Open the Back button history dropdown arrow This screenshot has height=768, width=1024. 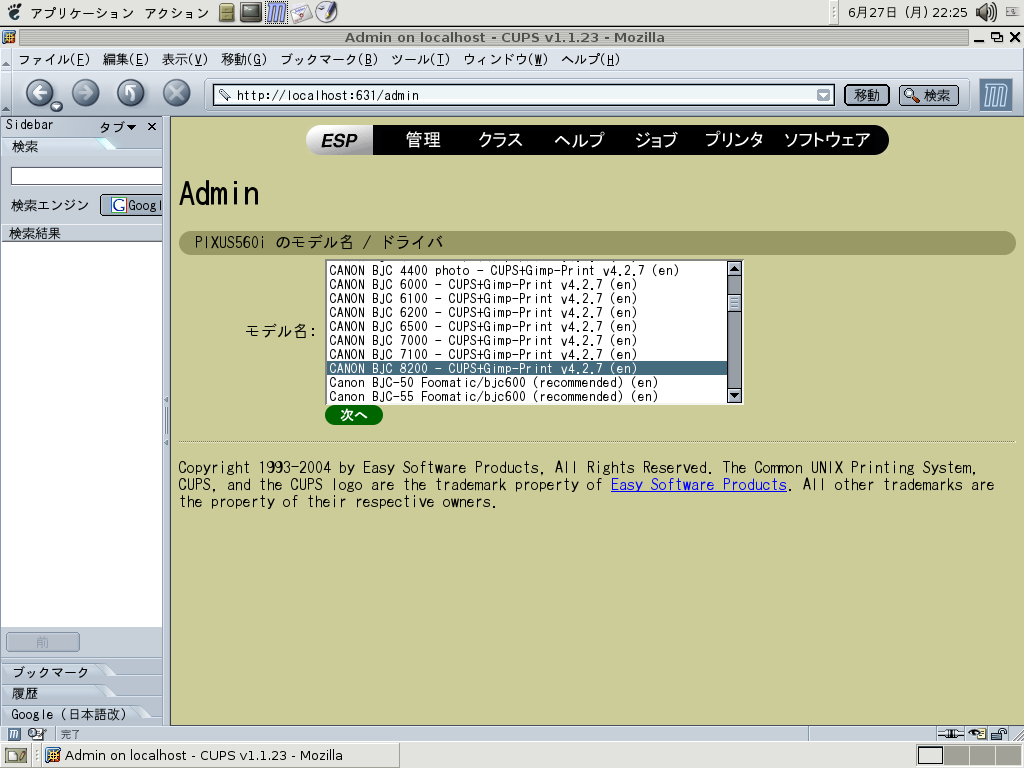pyautogui.click(x=57, y=106)
